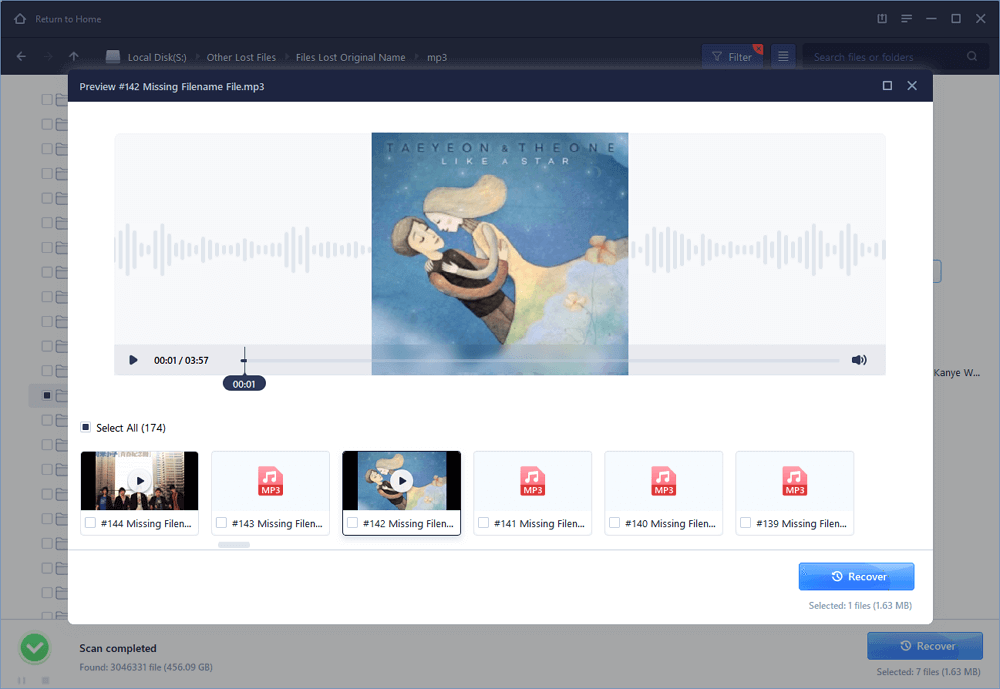Open Local Disk(S:) breadcrumb
The width and height of the screenshot is (1000, 689).
click(157, 57)
